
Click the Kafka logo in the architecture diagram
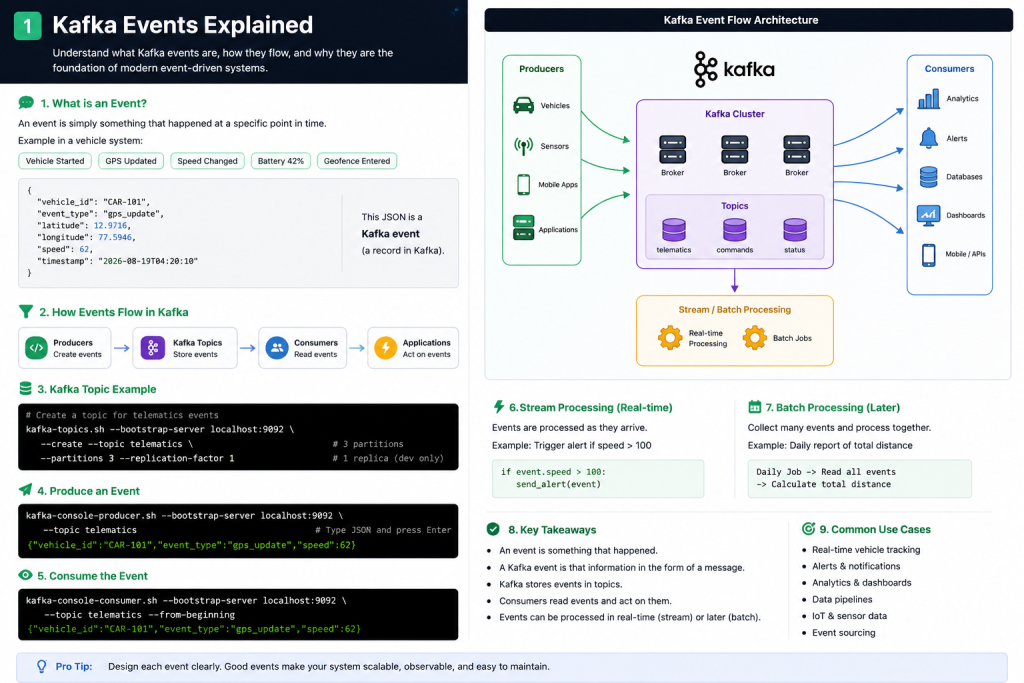pos(734,69)
